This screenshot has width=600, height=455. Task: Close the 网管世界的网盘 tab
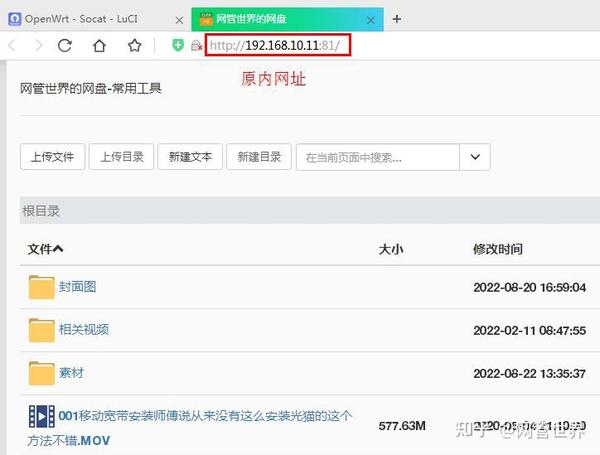pos(370,20)
